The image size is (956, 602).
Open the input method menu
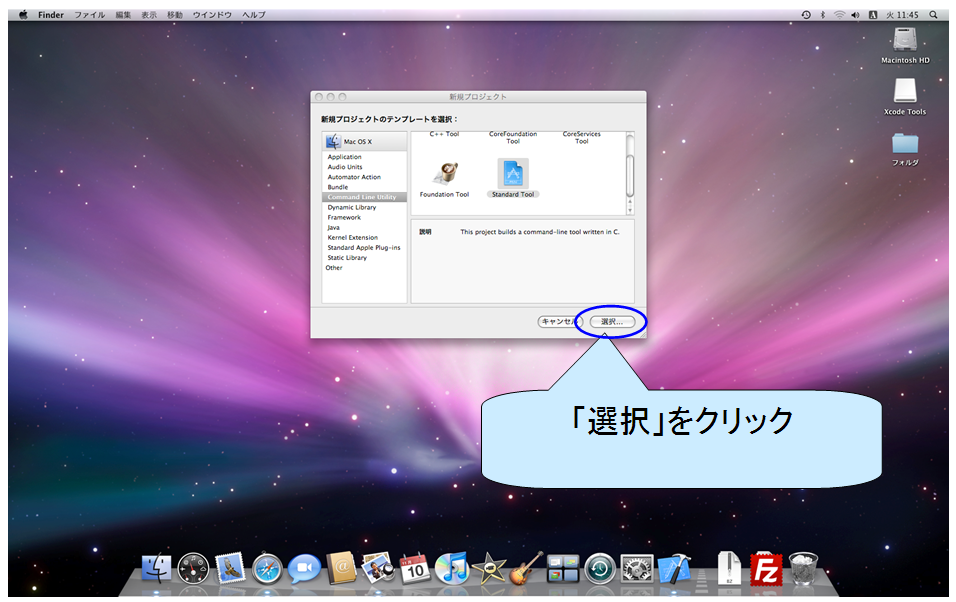click(873, 15)
